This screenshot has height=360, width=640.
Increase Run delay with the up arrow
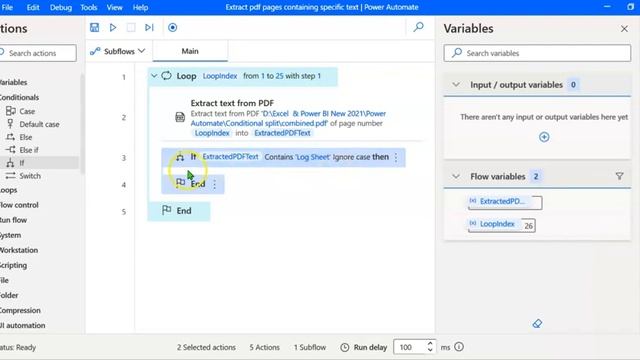[x=430, y=343]
